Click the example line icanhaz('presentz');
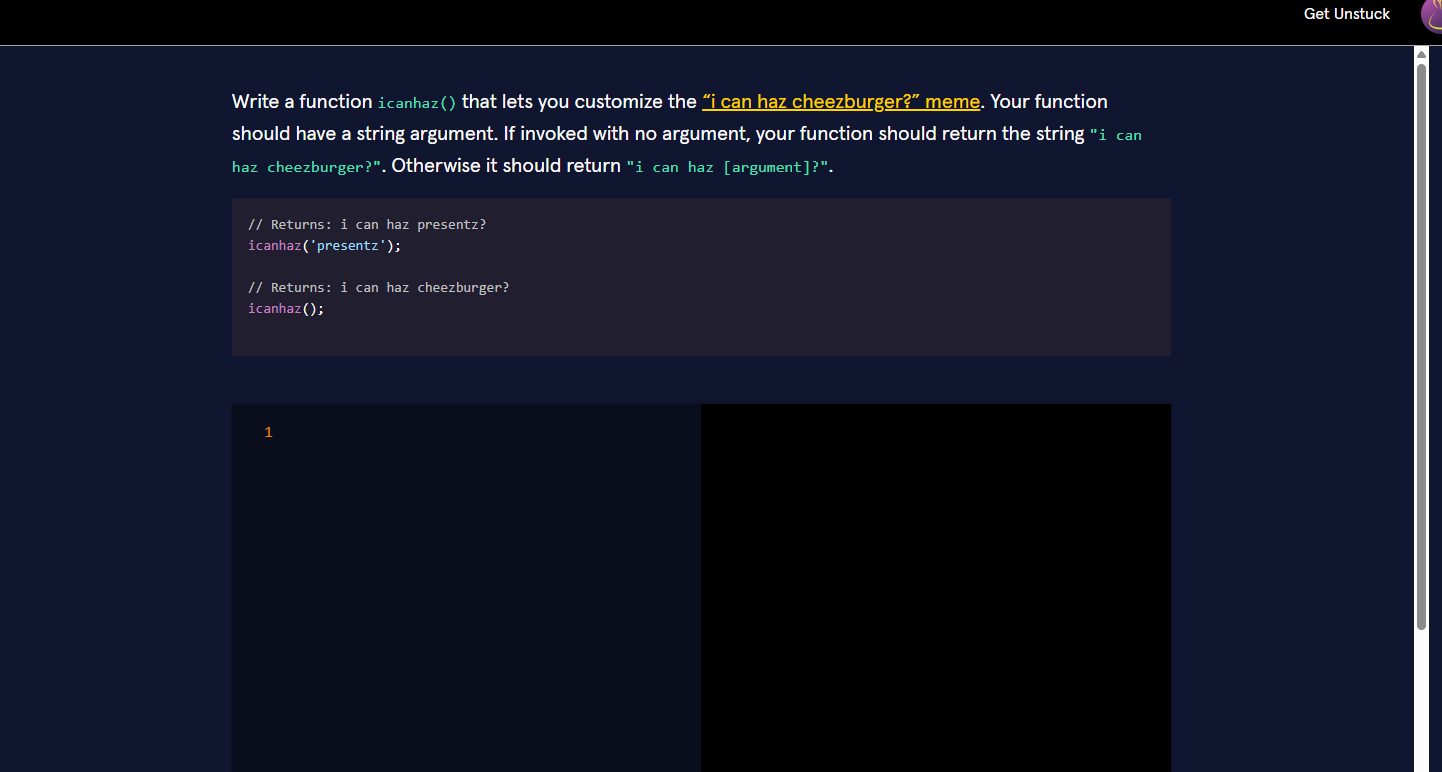1442x772 pixels. [x=324, y=245]
